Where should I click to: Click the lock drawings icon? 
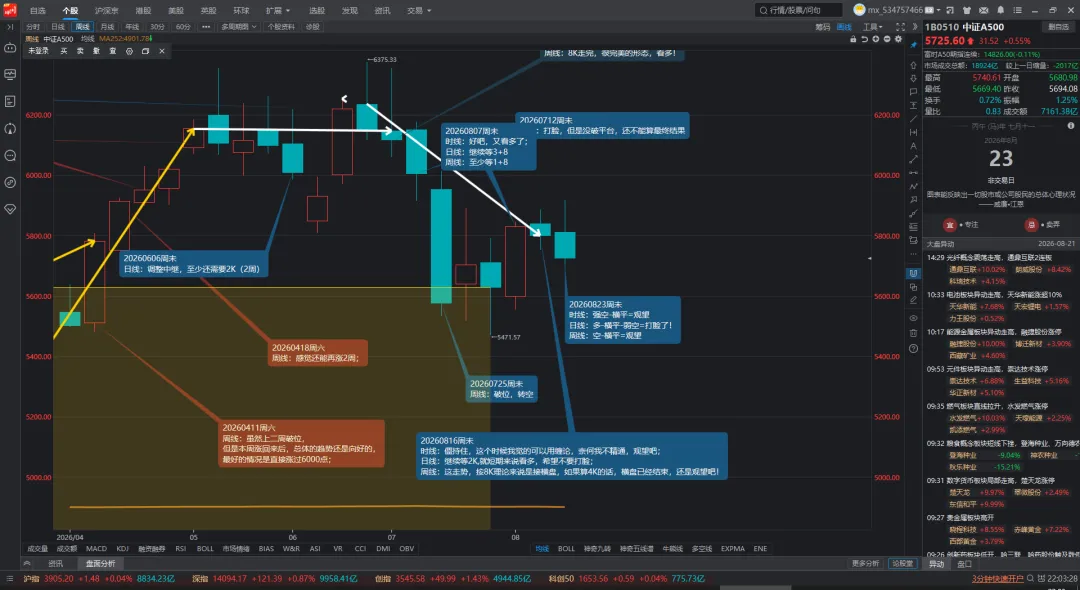tap(853, 39)
